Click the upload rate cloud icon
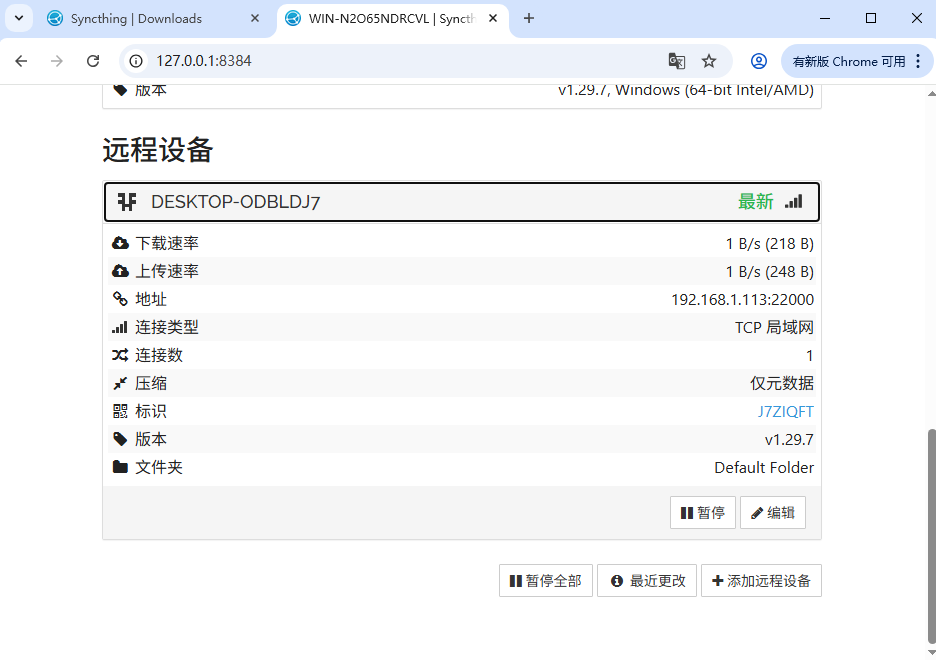The height and width of the screenshot is (660, 936). pyautogui.click(x=121, y=270)
